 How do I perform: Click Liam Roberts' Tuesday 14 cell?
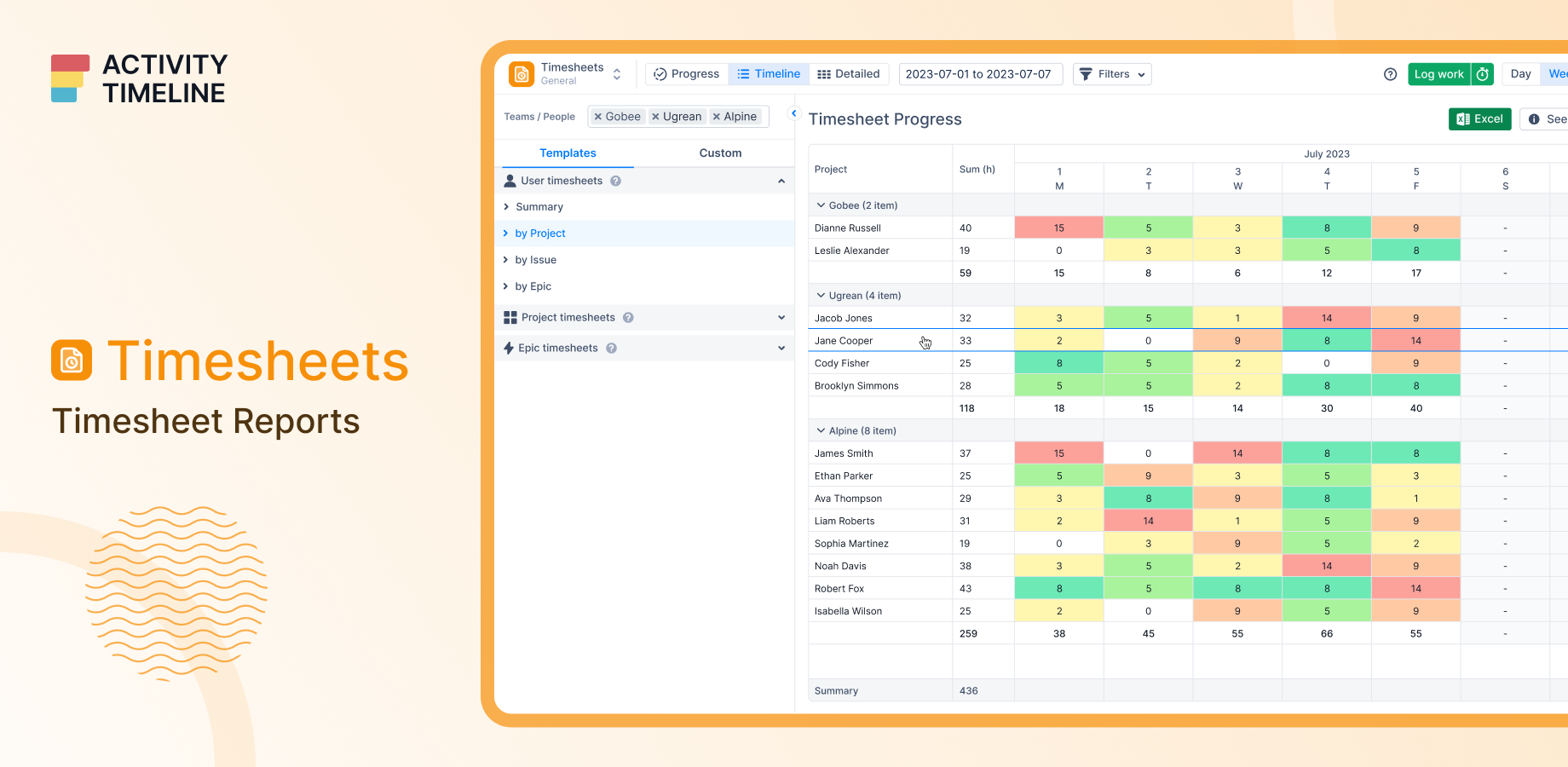point(1149,521)
